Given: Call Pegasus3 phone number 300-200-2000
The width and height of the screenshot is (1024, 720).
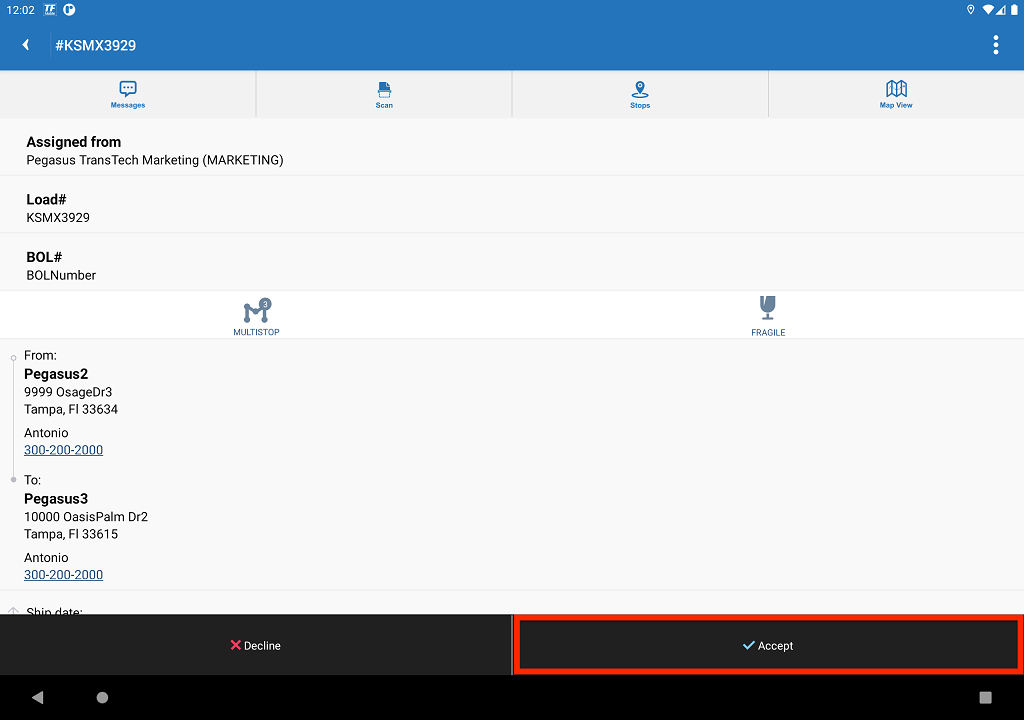Looking at the screenshot, I should [63, 574].
